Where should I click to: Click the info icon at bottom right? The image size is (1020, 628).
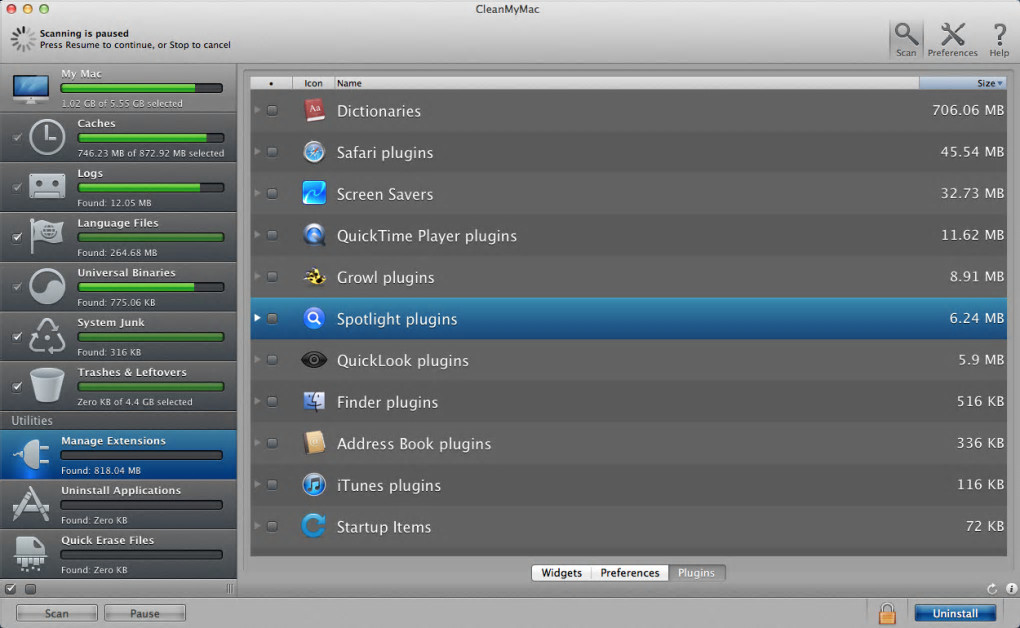pyautogui.click(x=1011, y=588)
